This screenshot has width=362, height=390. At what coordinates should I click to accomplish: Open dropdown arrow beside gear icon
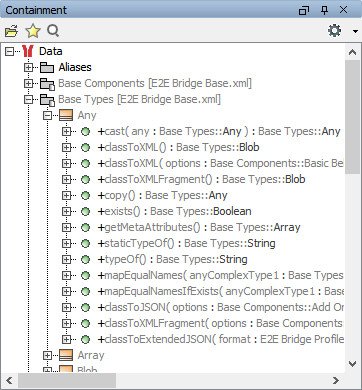355,31
